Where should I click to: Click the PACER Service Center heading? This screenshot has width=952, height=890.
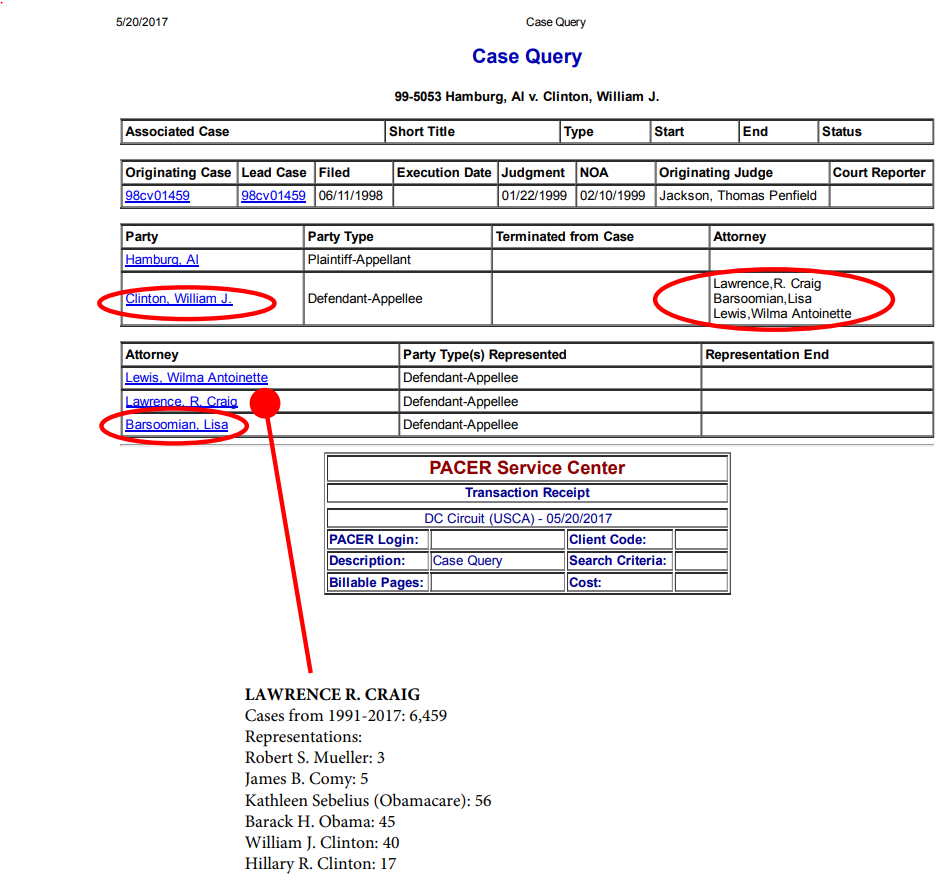(527, 467)
